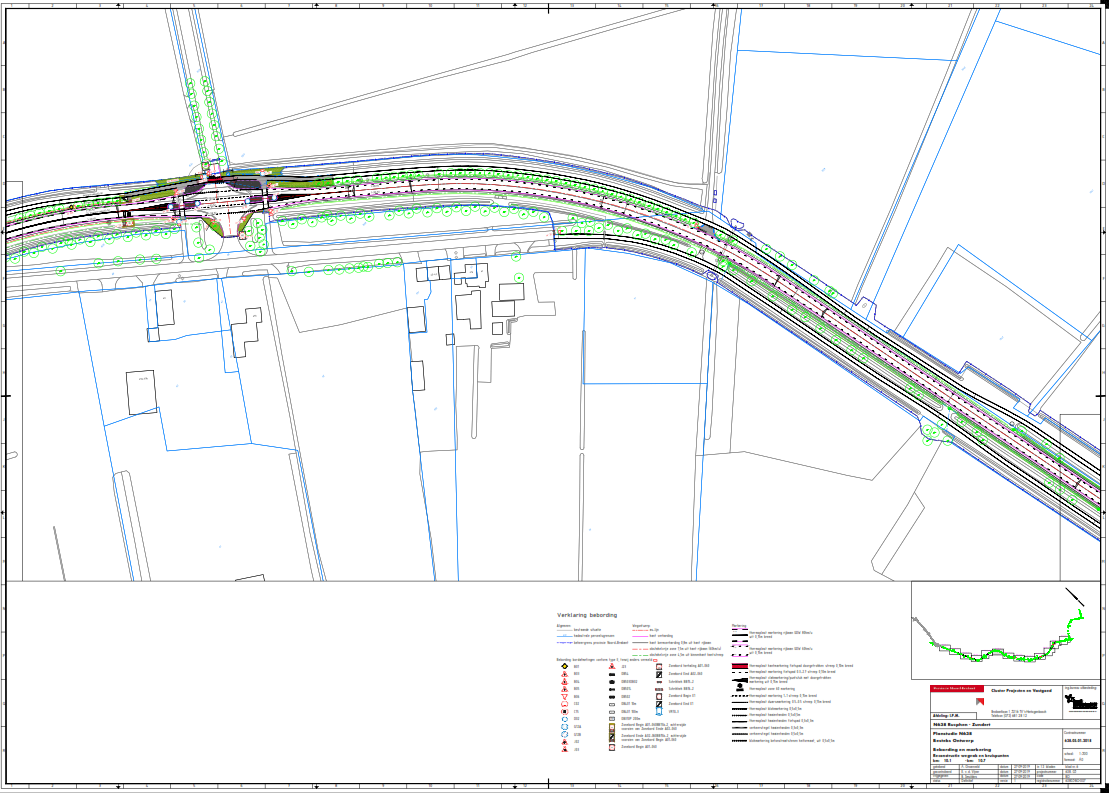
Task: Select the inverted triangle yield sign symbol
Action: click(565, 696)
